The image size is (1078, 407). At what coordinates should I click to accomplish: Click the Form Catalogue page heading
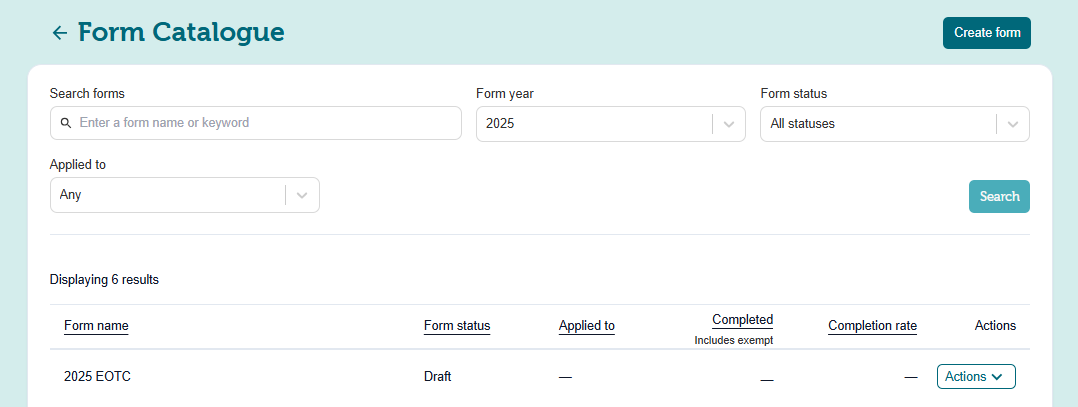(x=181, y=33)
